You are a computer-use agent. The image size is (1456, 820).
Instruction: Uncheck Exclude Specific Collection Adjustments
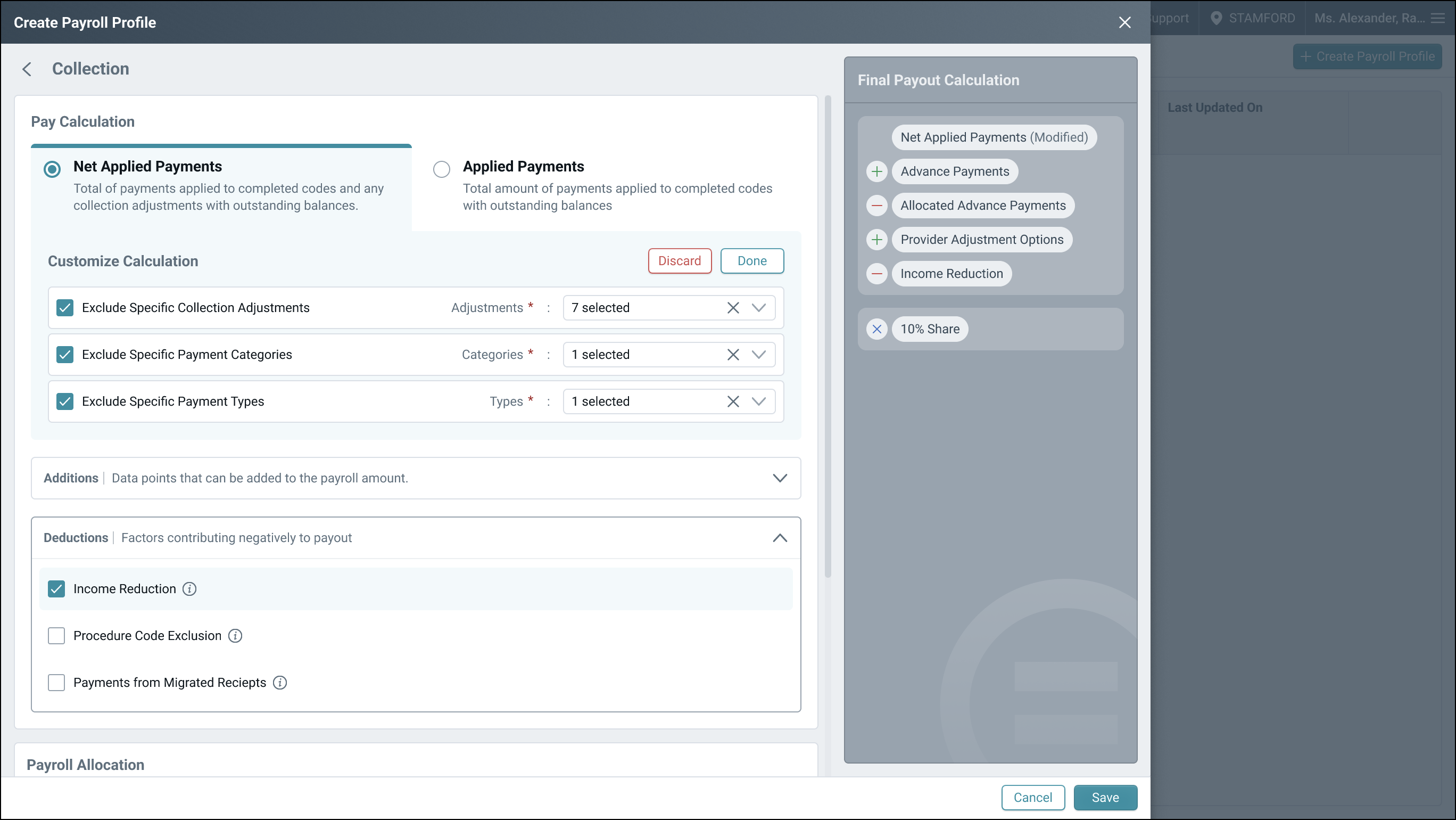(x=65, y=308)
